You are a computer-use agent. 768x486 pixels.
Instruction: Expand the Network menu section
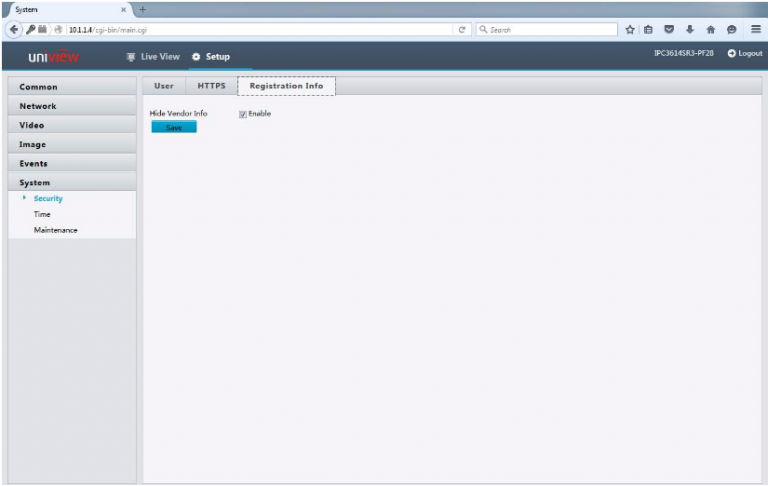click(x=72, y=106)
